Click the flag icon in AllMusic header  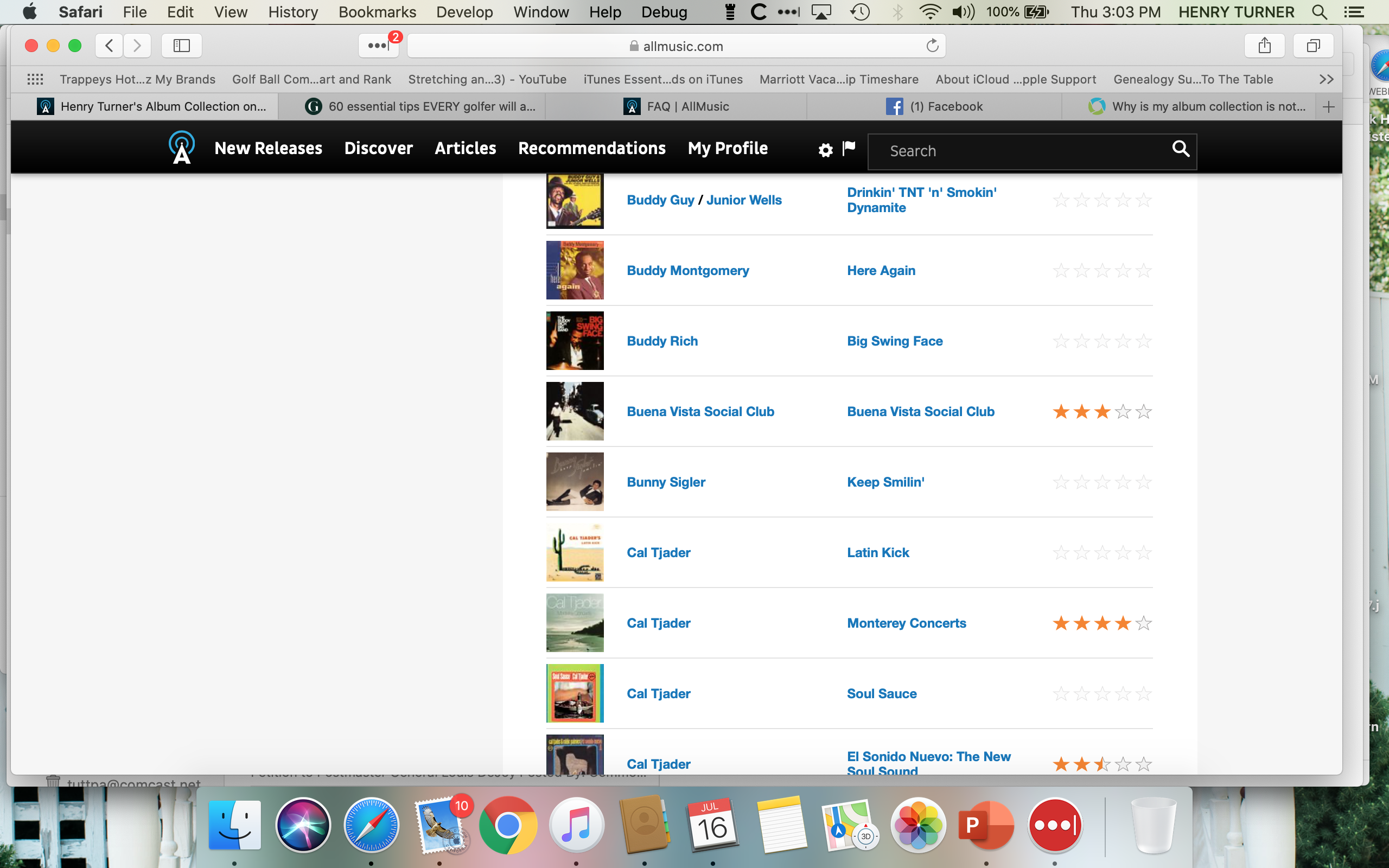click(849, 149)
